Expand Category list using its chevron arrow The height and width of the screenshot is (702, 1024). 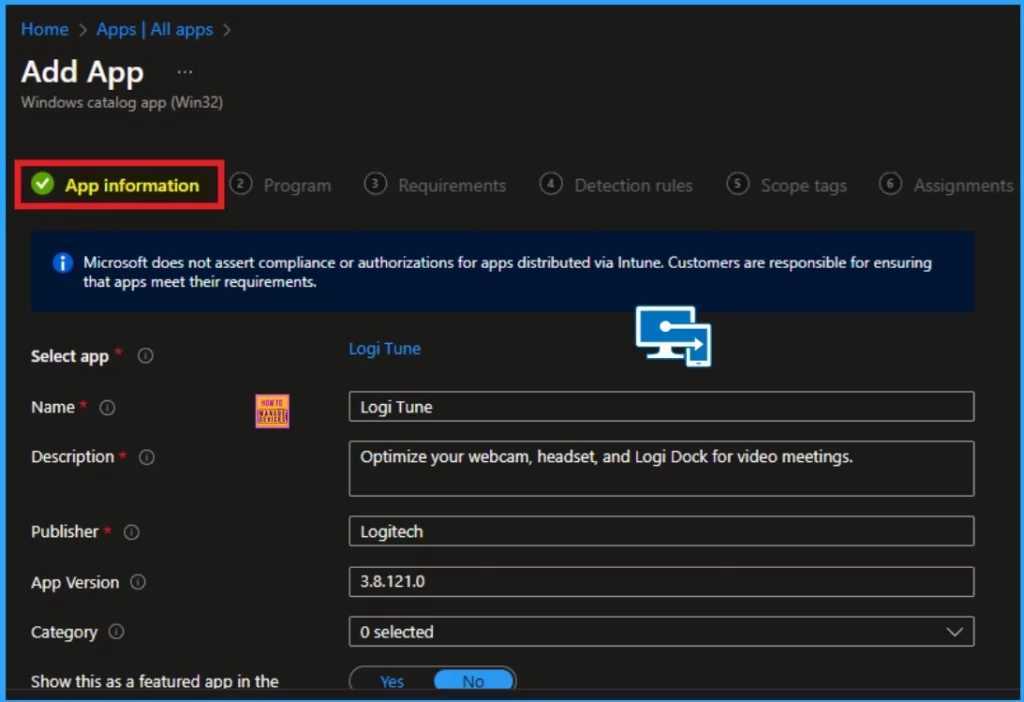[x=955, y=631]
